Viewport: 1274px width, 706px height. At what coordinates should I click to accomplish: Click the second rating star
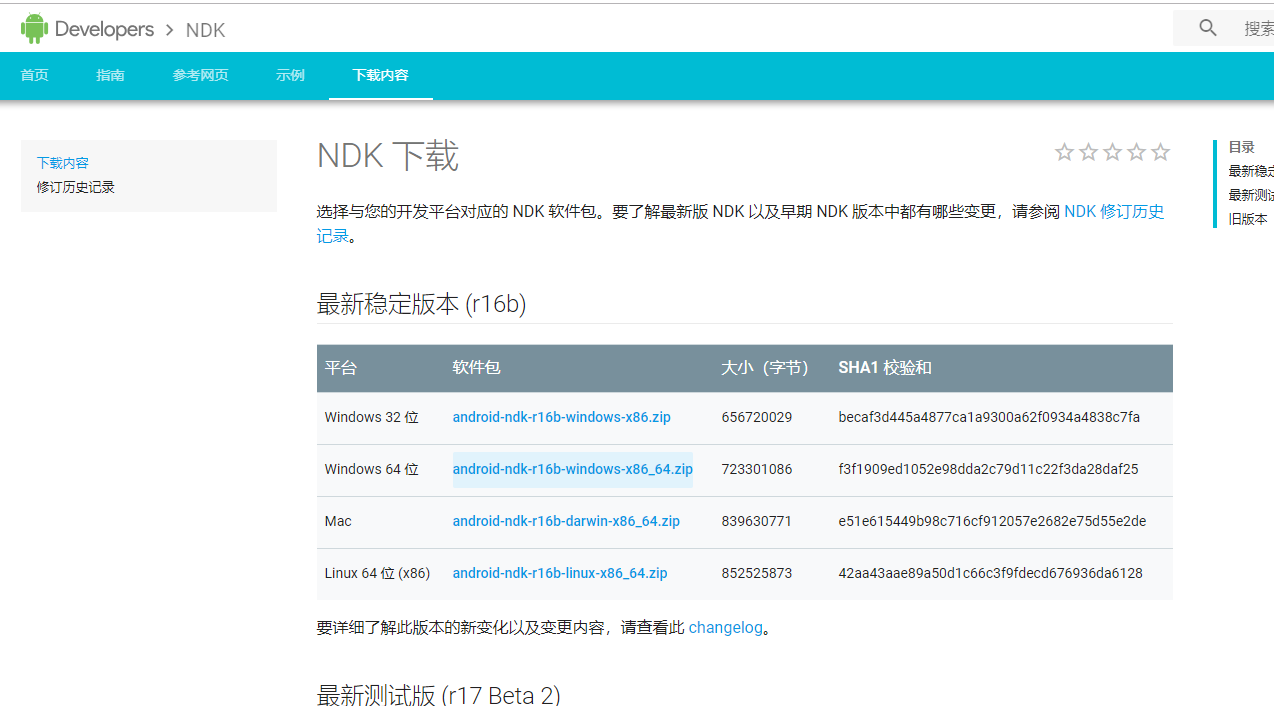point(1088,152)
